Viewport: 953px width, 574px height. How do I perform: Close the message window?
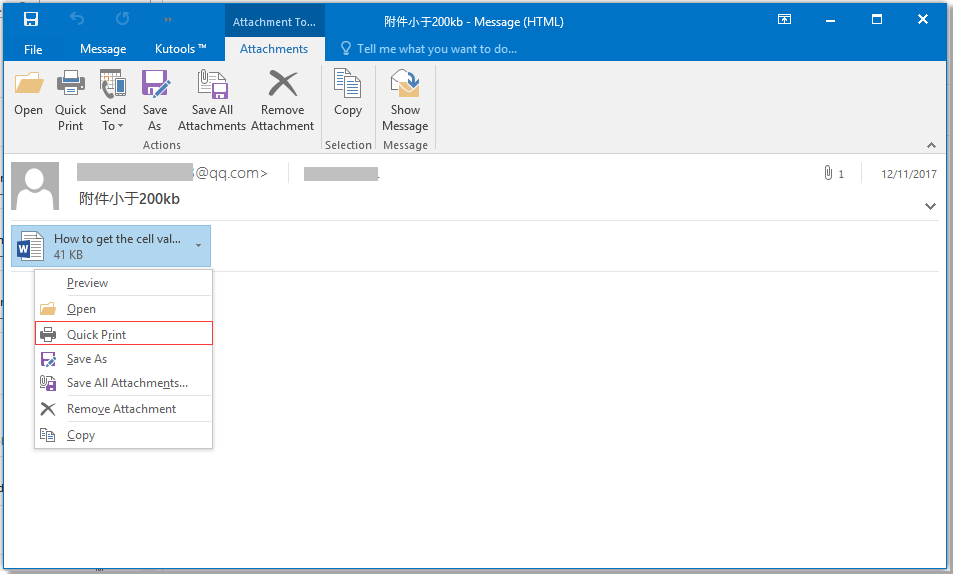pos(923,19)
